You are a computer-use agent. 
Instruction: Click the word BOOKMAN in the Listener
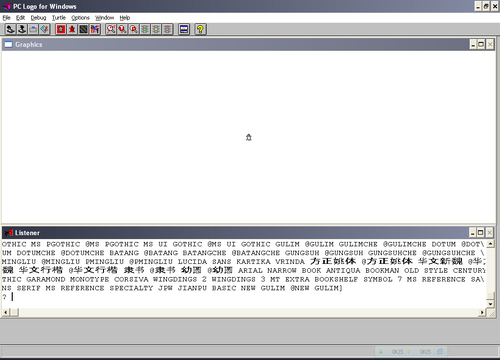[382, 270]
